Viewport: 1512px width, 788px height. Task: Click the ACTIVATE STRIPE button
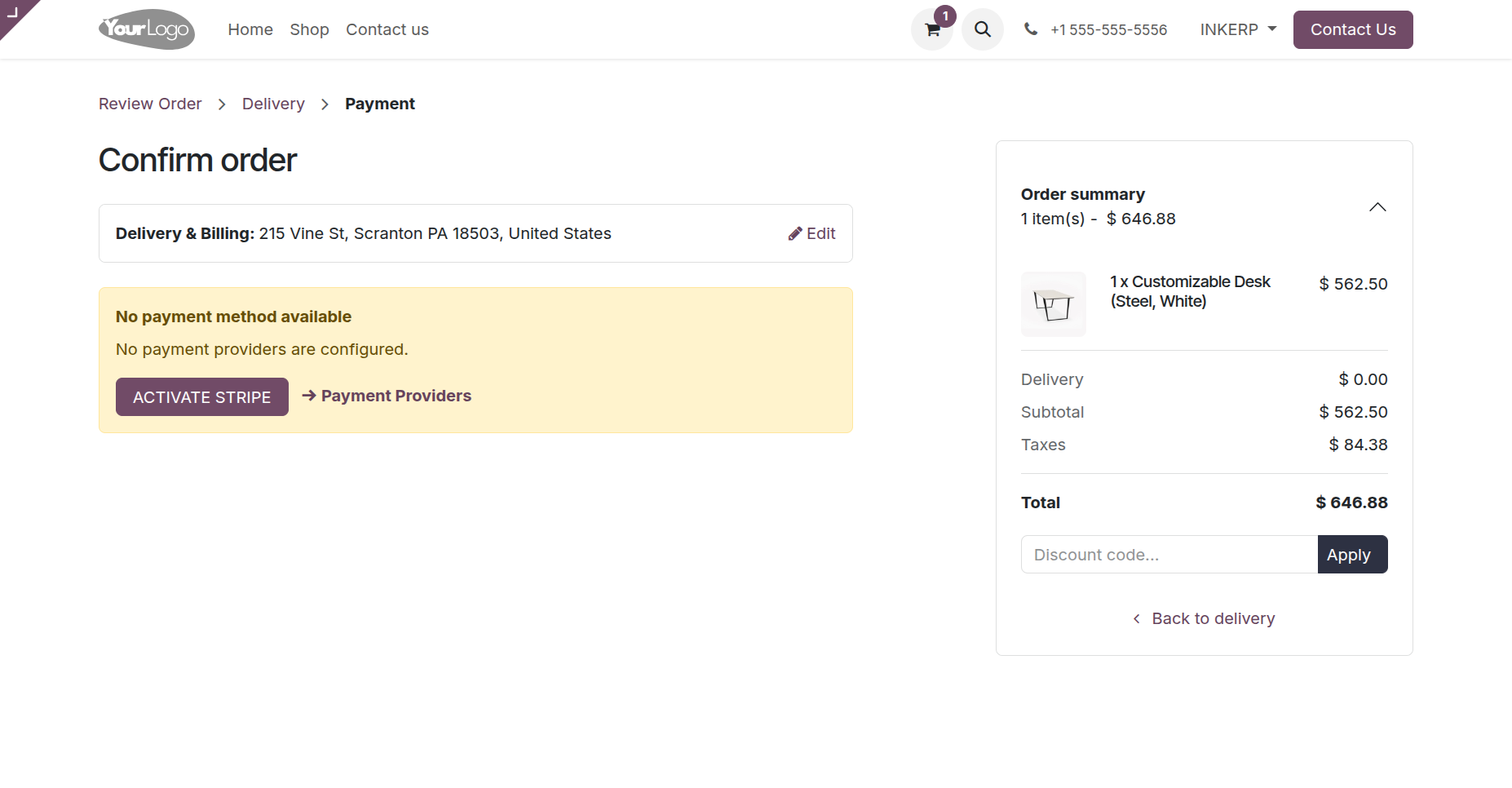pos(202,397)
